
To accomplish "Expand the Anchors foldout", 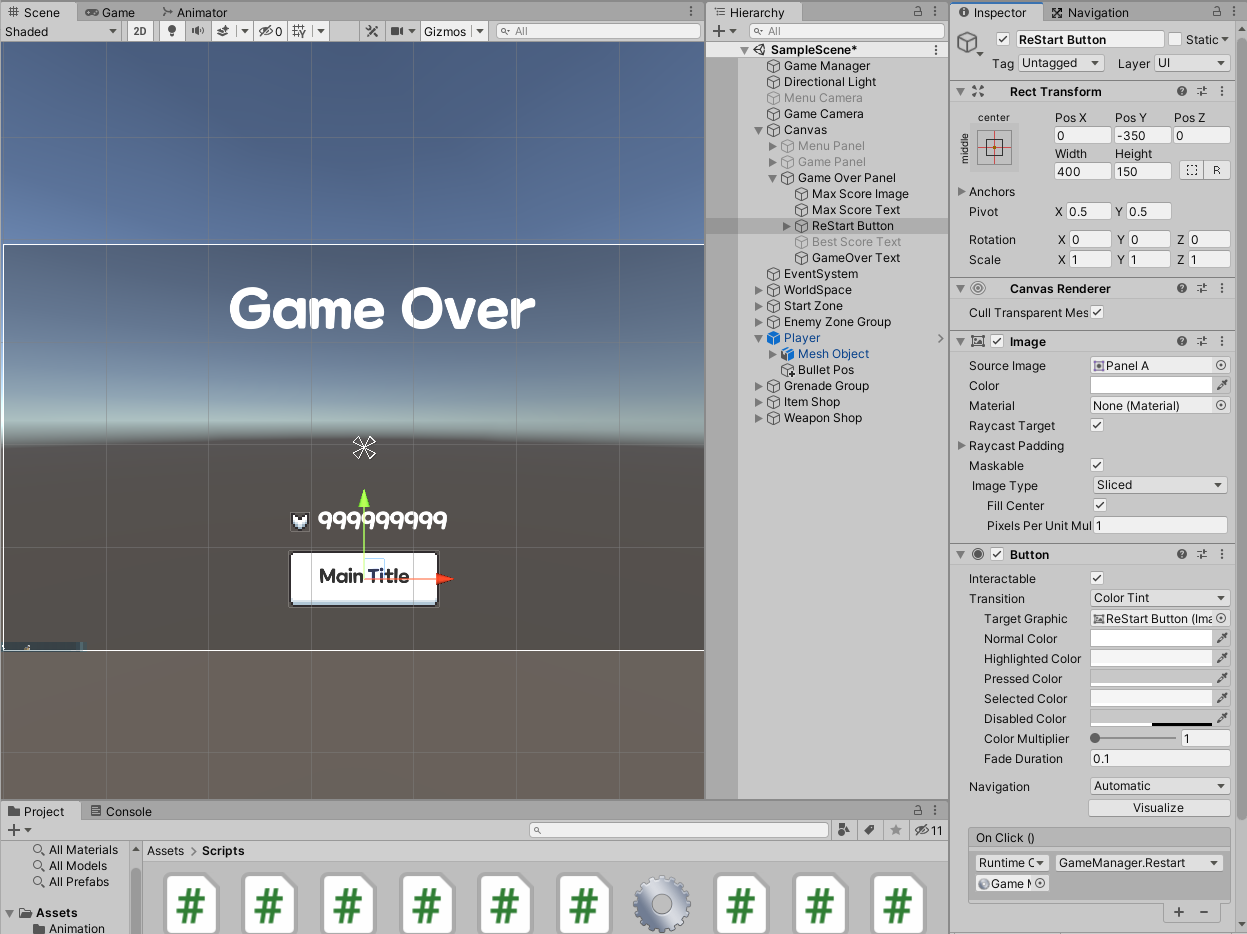I will pyautogui.click(x=962, y=192).
